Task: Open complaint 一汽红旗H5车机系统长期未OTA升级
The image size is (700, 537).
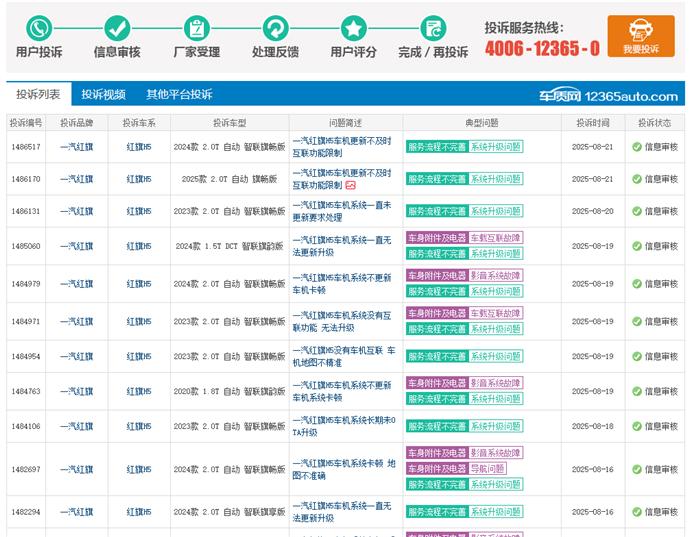Action: coord(341,426)
